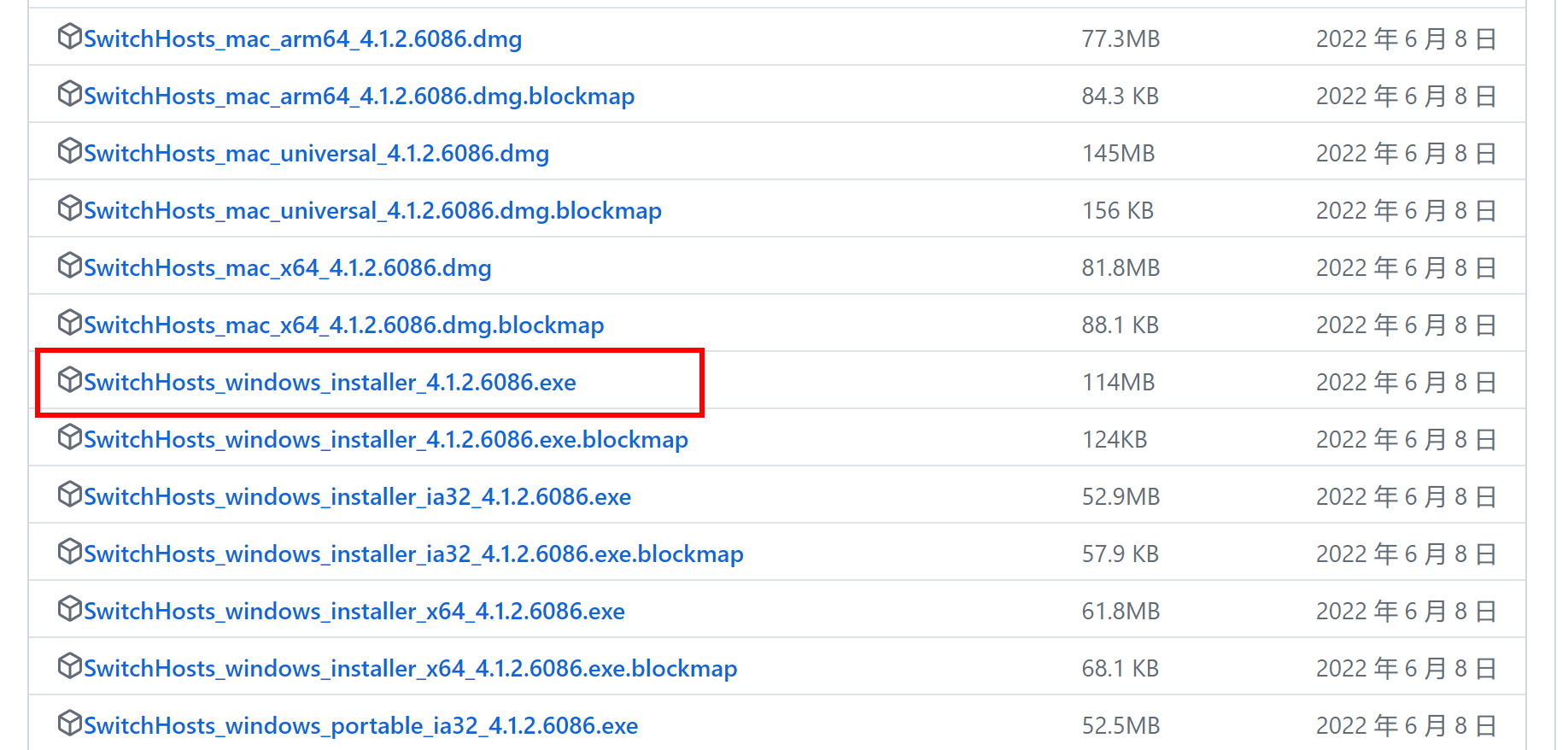Screen dimensions: 1568x750
Task: Click package icon beside windows_installer_ia32 exe.blockmap
Action: coord(70,552)
